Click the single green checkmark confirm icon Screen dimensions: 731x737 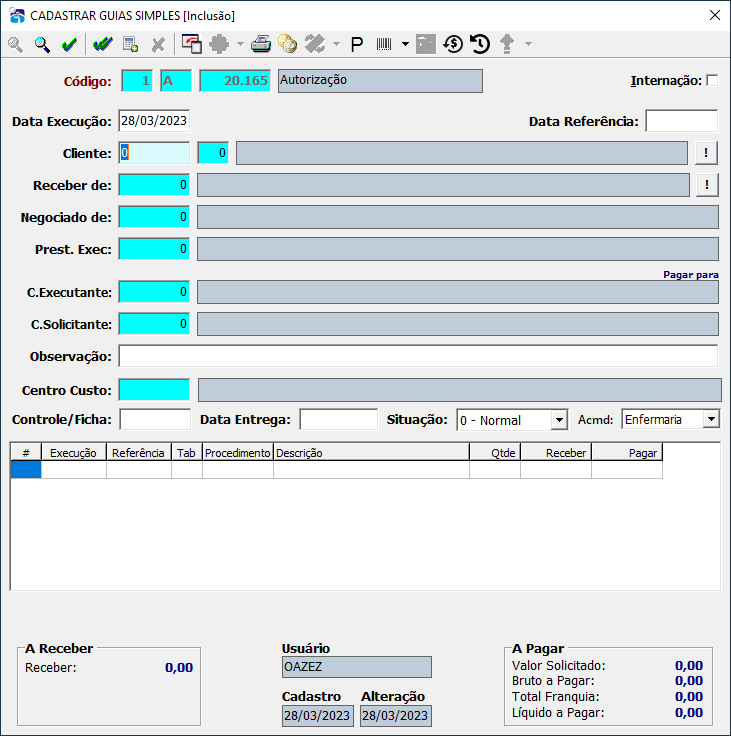(69, 45)
